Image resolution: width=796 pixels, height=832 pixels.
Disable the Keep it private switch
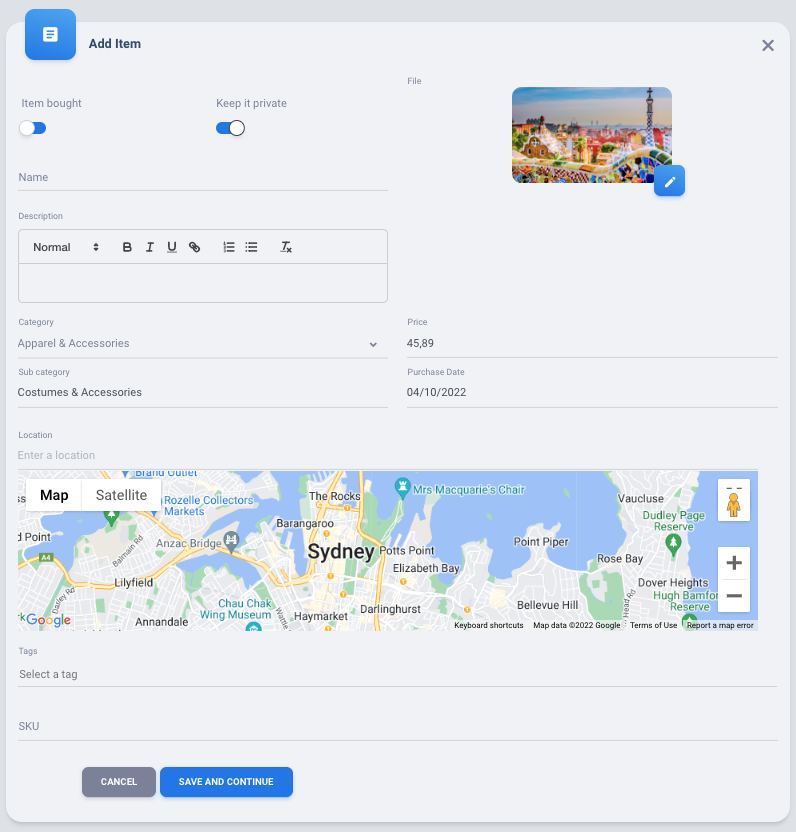[x=230, y=128]
